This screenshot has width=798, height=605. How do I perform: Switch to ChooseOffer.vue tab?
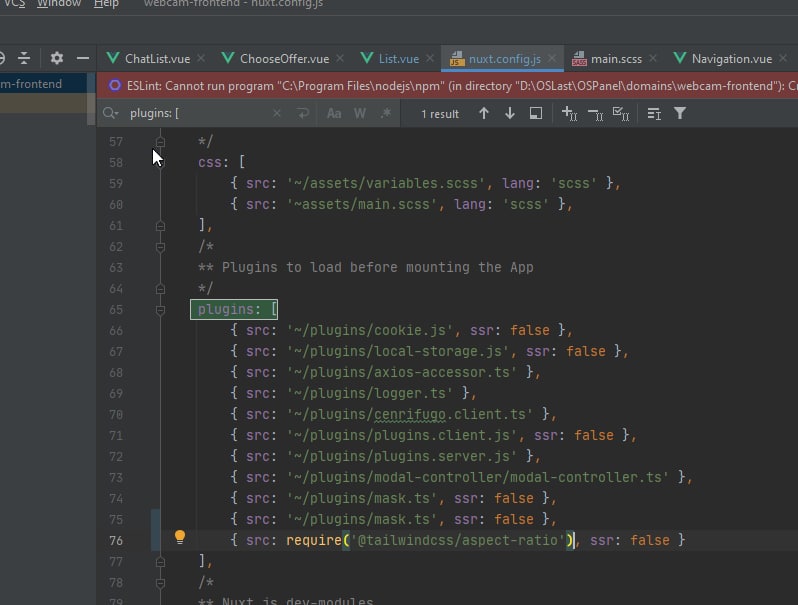284,59
